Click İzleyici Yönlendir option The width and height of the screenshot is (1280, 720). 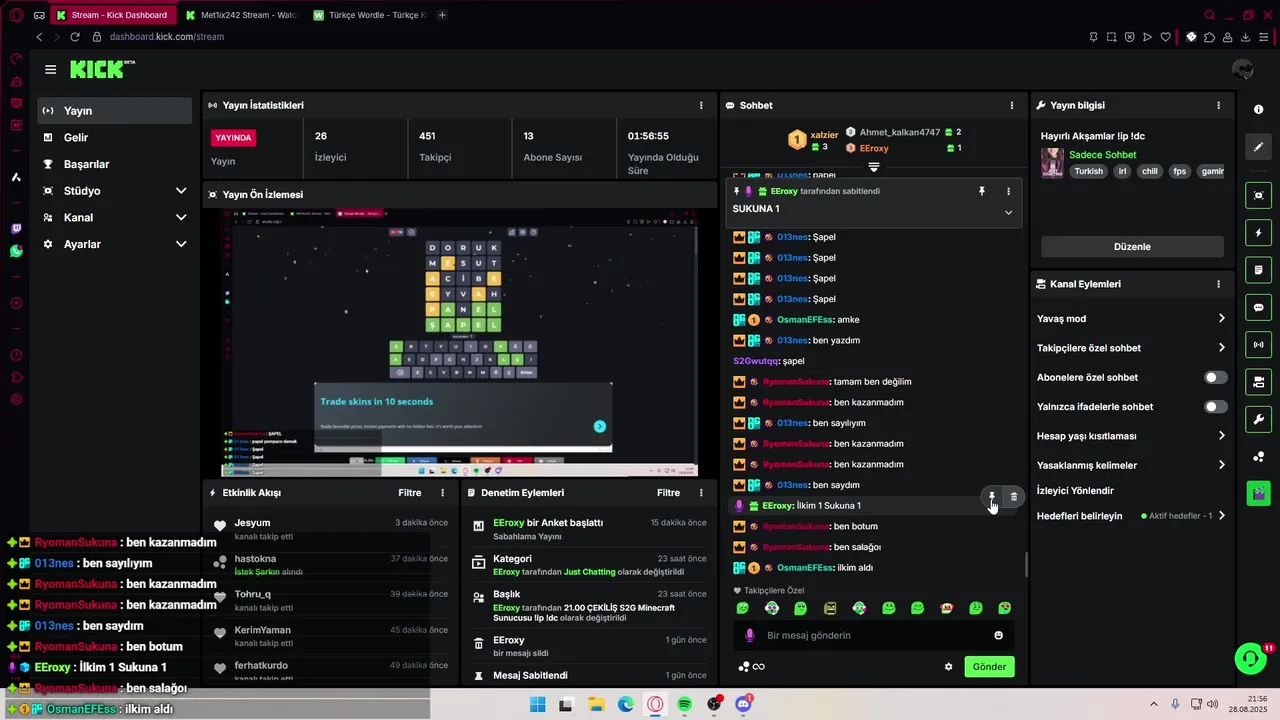pyautogui.click(x=1075, y=491)
